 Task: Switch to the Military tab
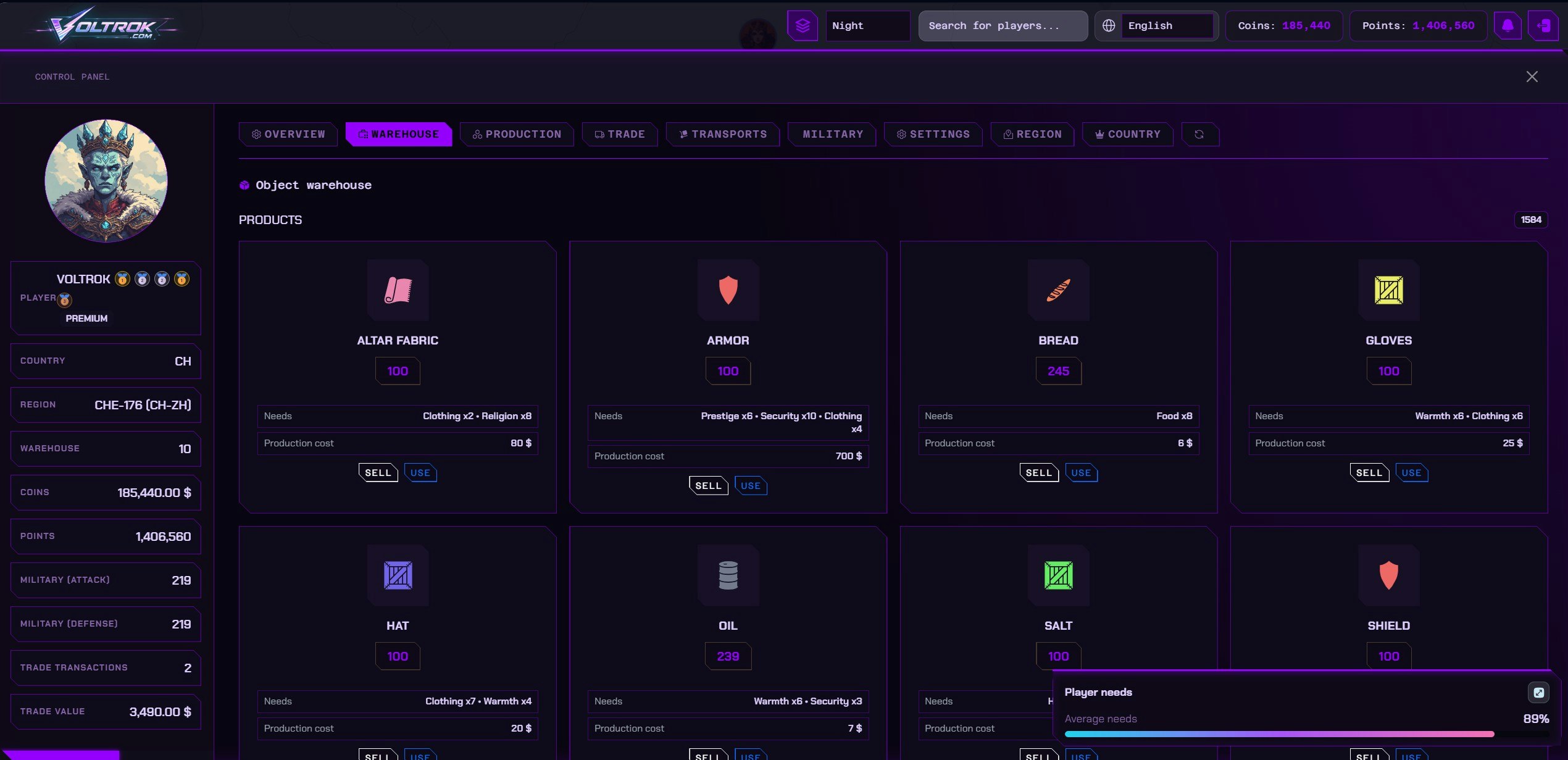[832, 135]
